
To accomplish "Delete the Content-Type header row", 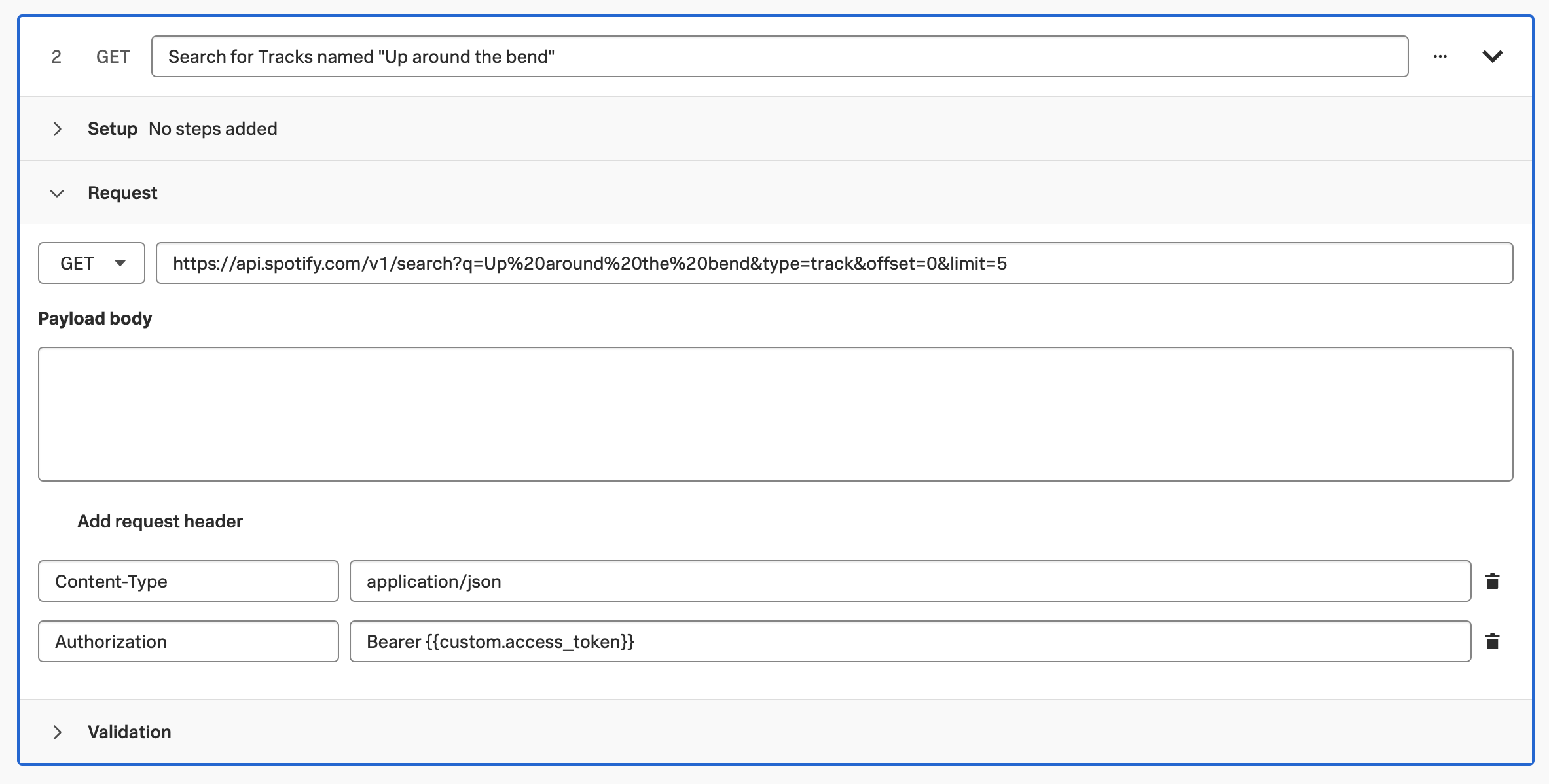I will tap(1492, 581).
